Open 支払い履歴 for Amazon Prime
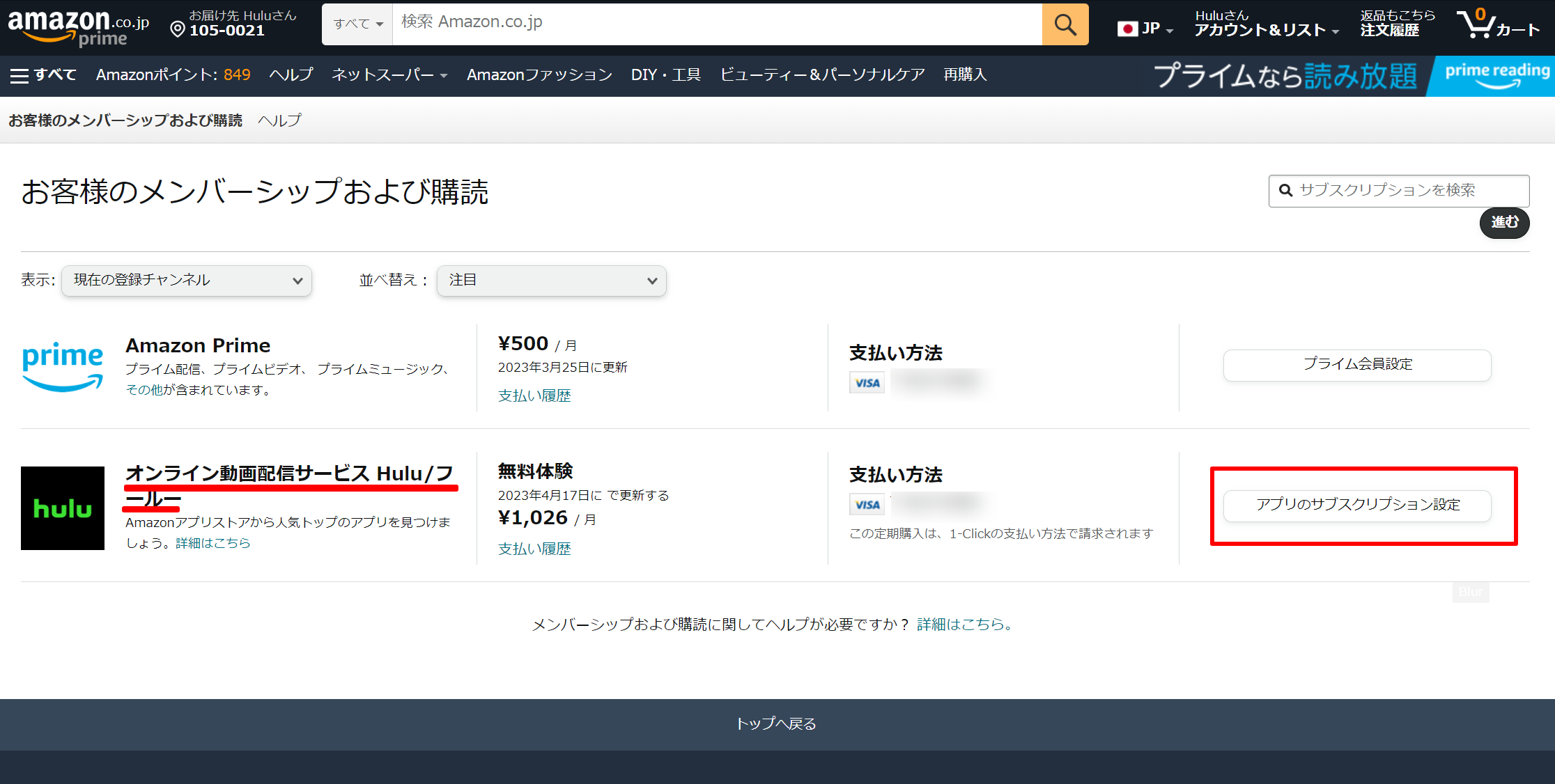The image size is (1555, 784). [x=534, y=395]
